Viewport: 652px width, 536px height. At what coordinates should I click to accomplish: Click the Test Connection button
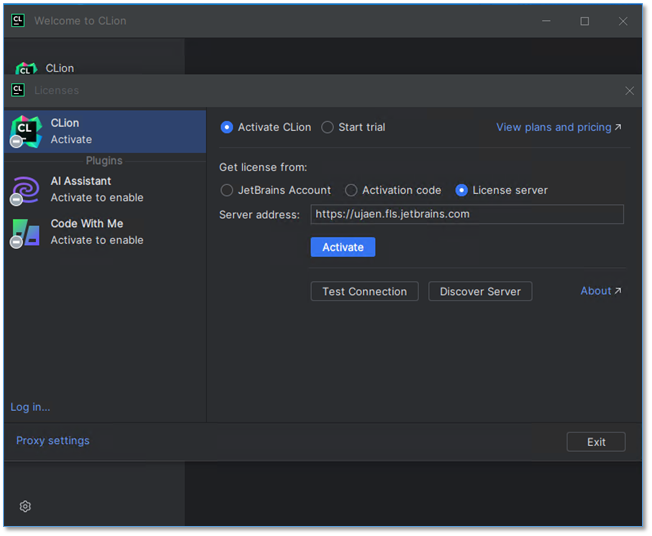pos(364,291)
